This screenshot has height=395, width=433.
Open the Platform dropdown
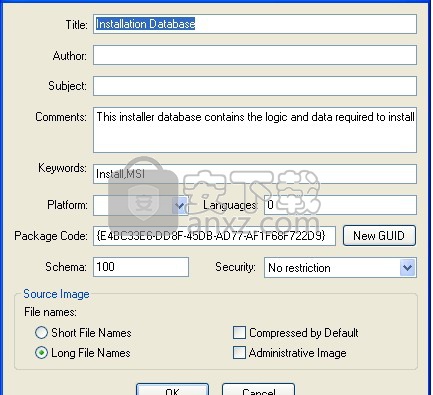pyautogui.click(x=180, y=205)
